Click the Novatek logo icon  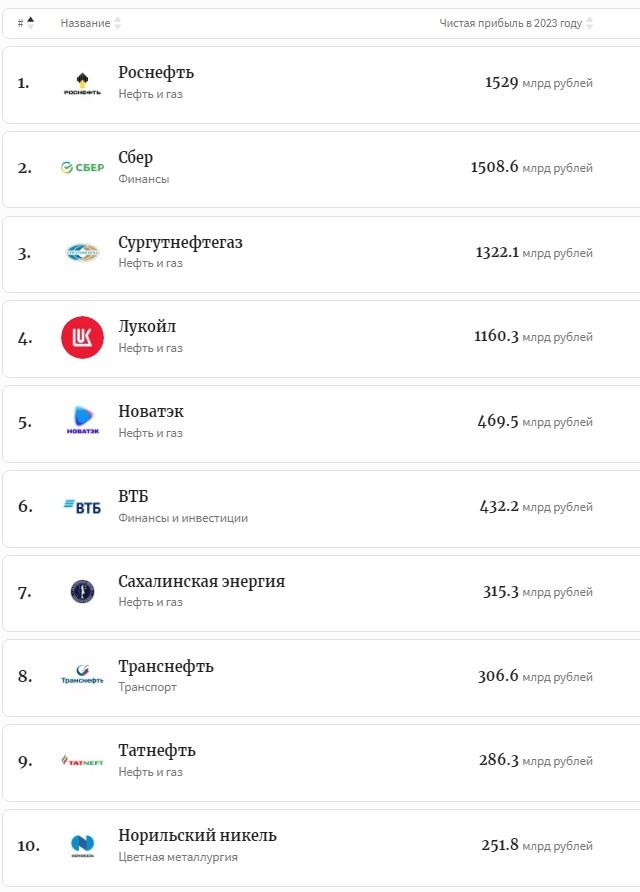coord(82,421)
